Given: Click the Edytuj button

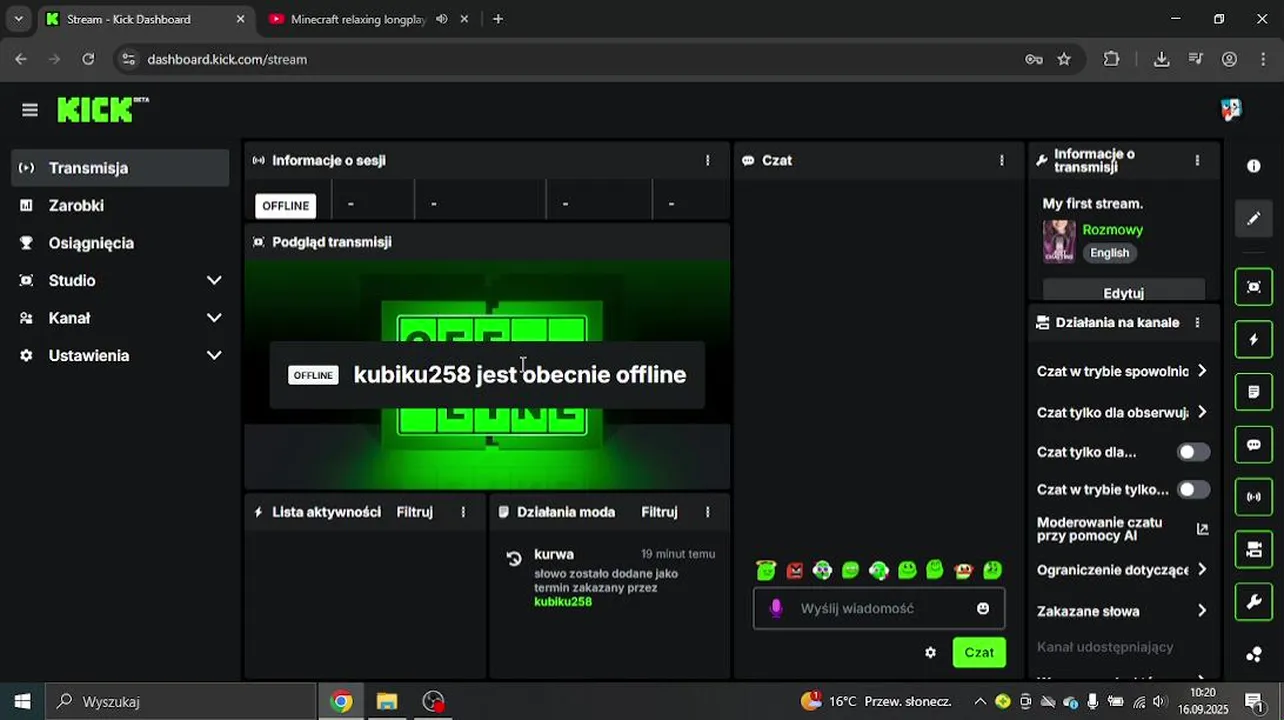Looking at the screenshot, I should [1123, 292].
